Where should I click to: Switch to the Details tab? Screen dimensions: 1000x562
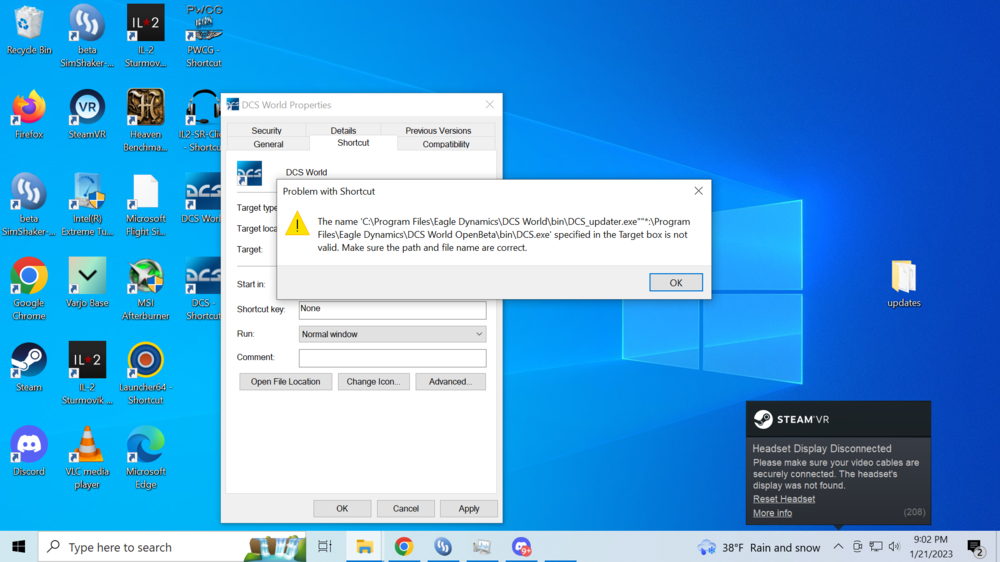343,130
